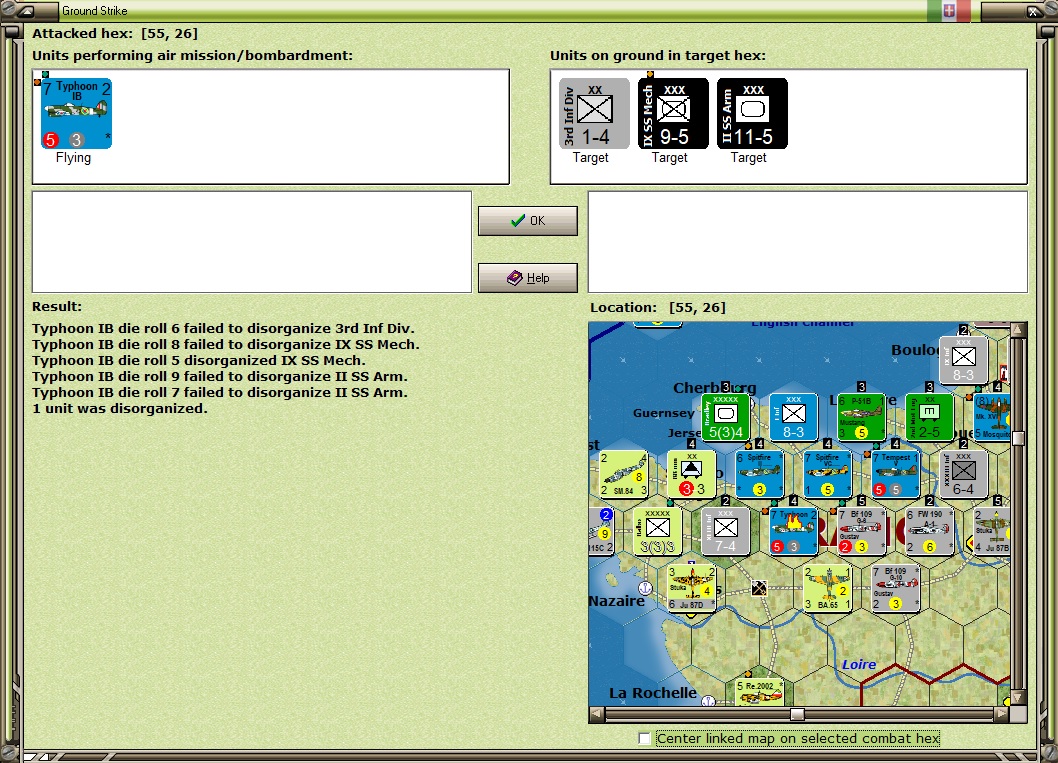Click the FW 190 A-1 counter
This screenshot has height=763, width=1058.
pyautogui.click(x=929, y=531)
